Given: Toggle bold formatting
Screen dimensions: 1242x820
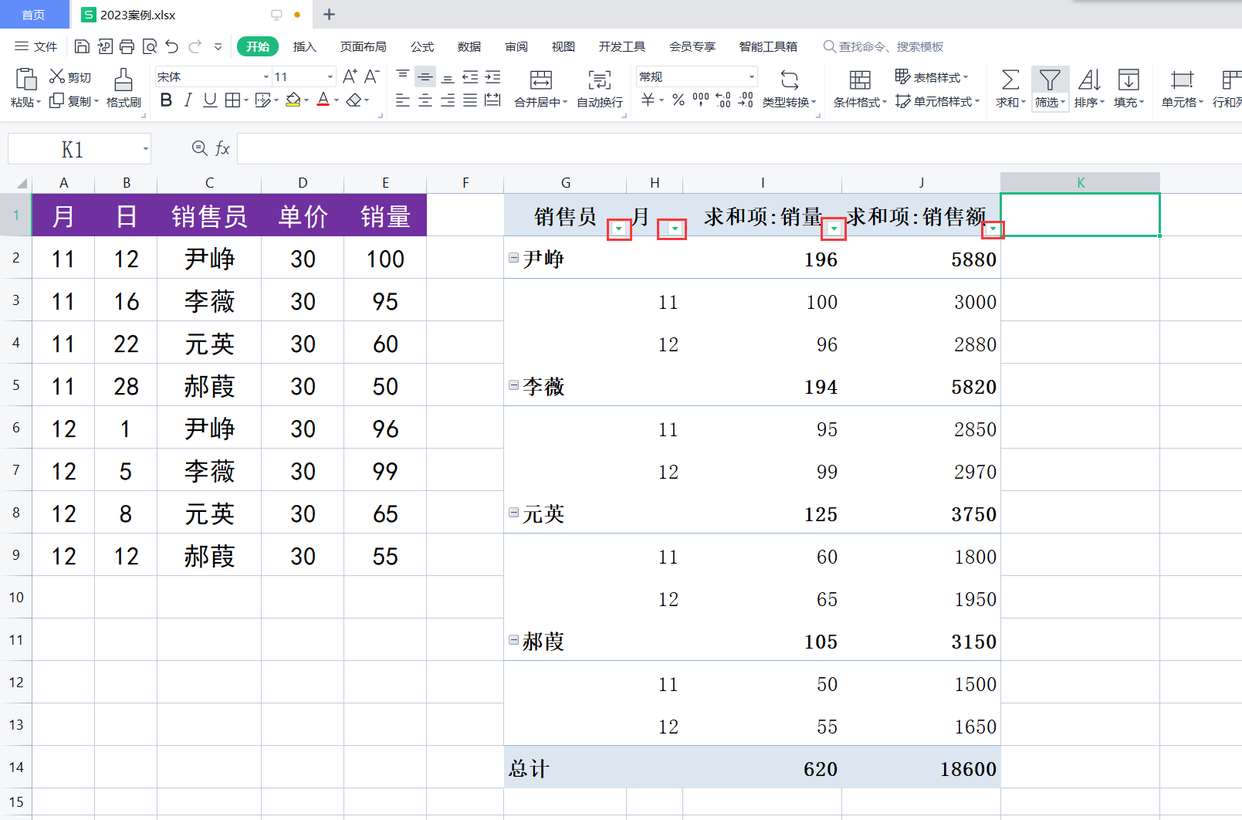Looking at the screenshot, I should 166,100.
